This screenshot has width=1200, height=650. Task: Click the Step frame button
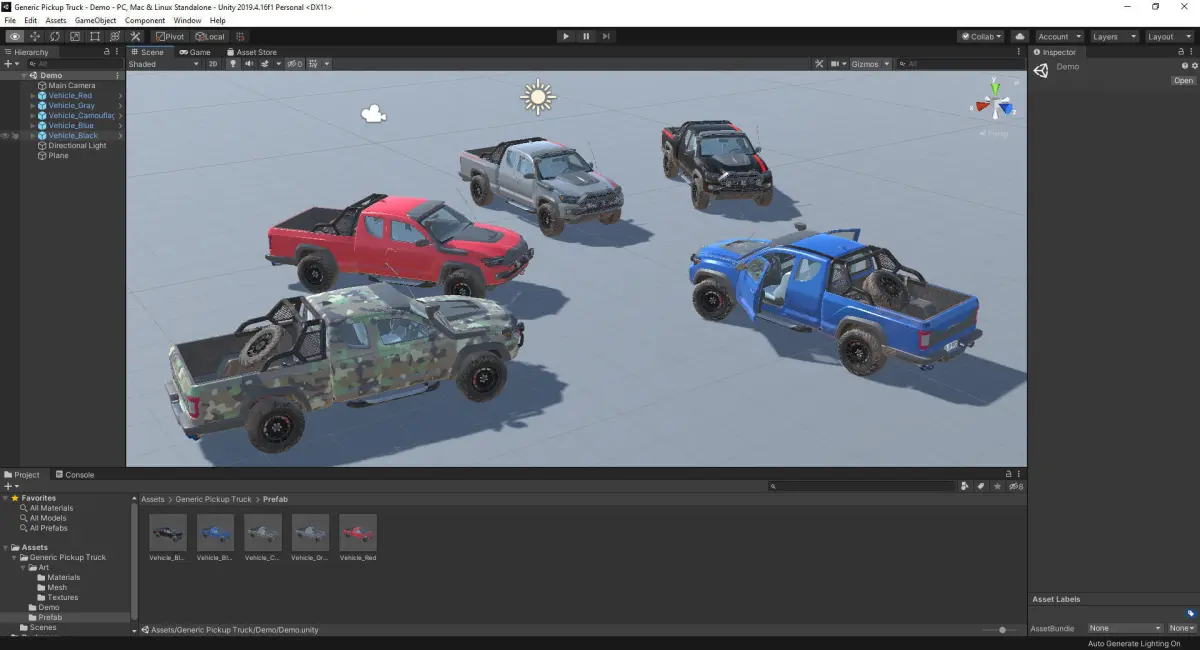[607, 36]
